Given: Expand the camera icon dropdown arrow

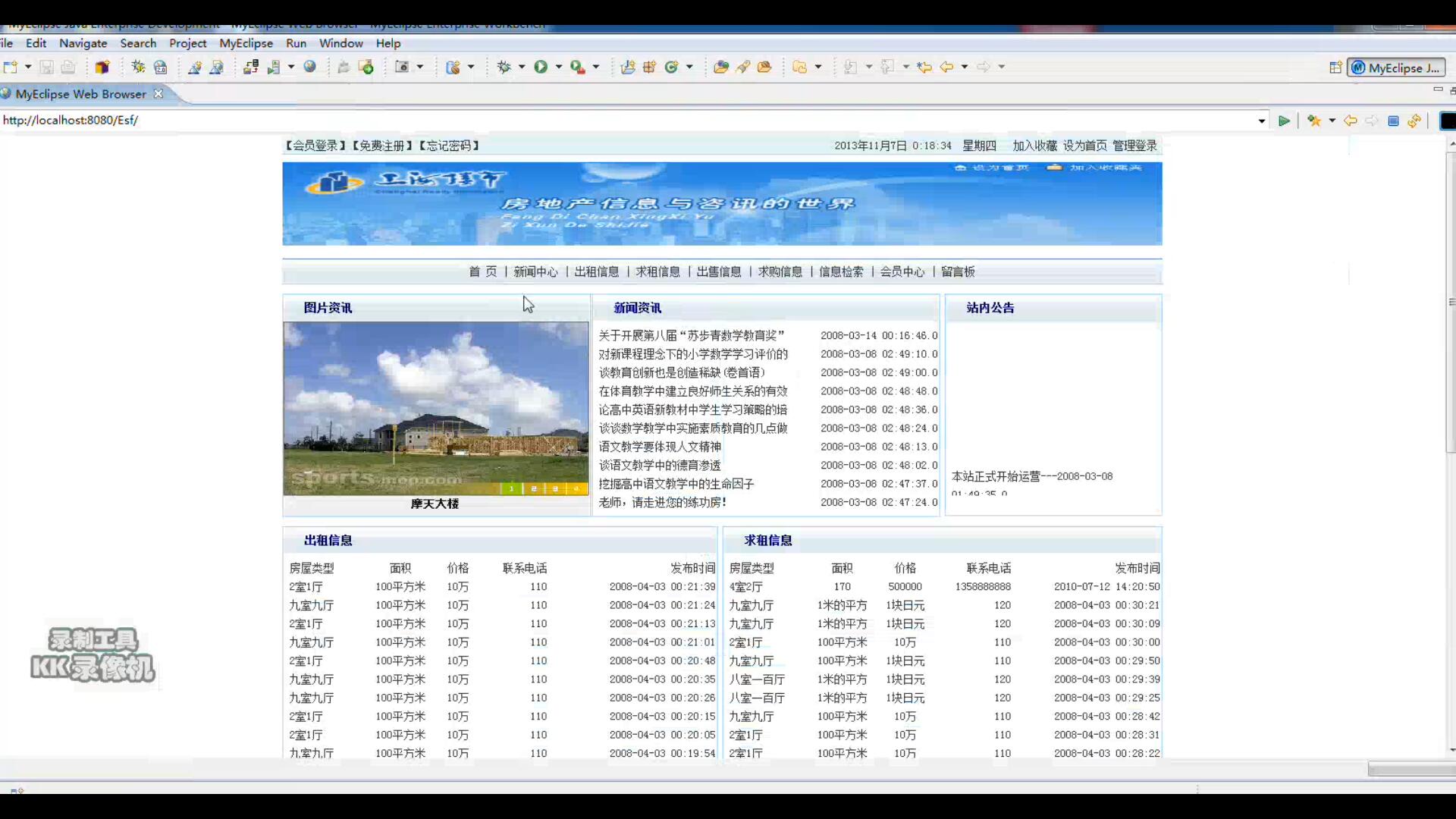Looking at the screenshot, I should click(x=420, y=67).
